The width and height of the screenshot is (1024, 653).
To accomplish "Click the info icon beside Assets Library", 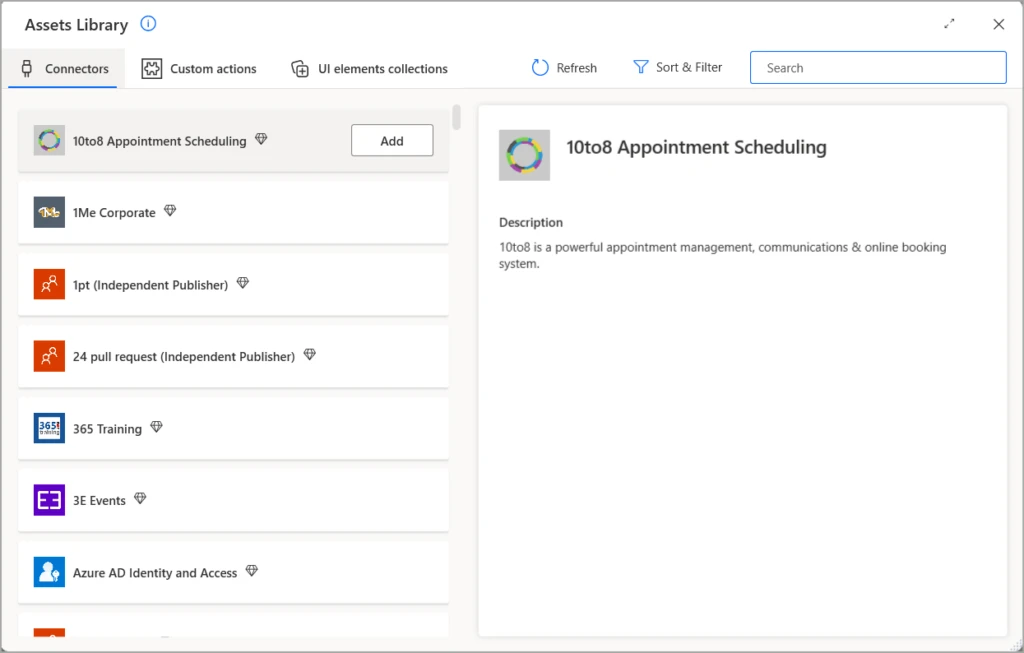I will click(148, 24).
